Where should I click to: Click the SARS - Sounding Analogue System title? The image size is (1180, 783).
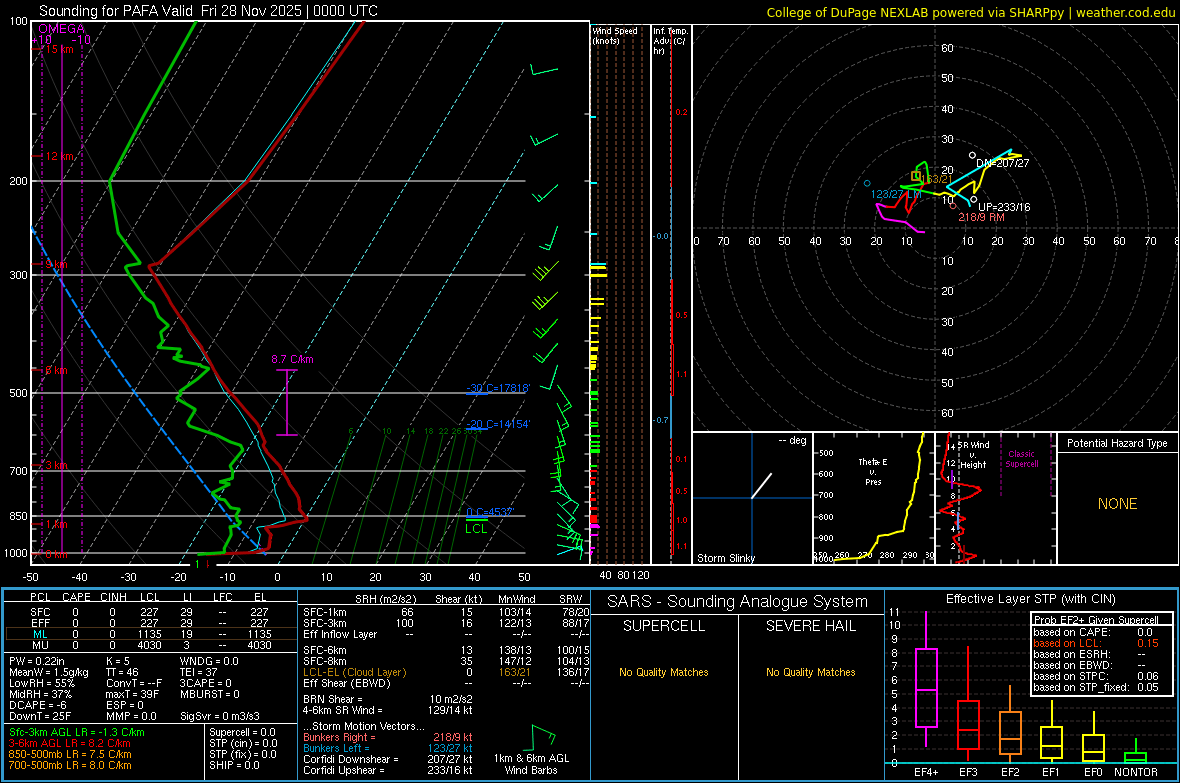pyautogui.click(x=737, y=602)
